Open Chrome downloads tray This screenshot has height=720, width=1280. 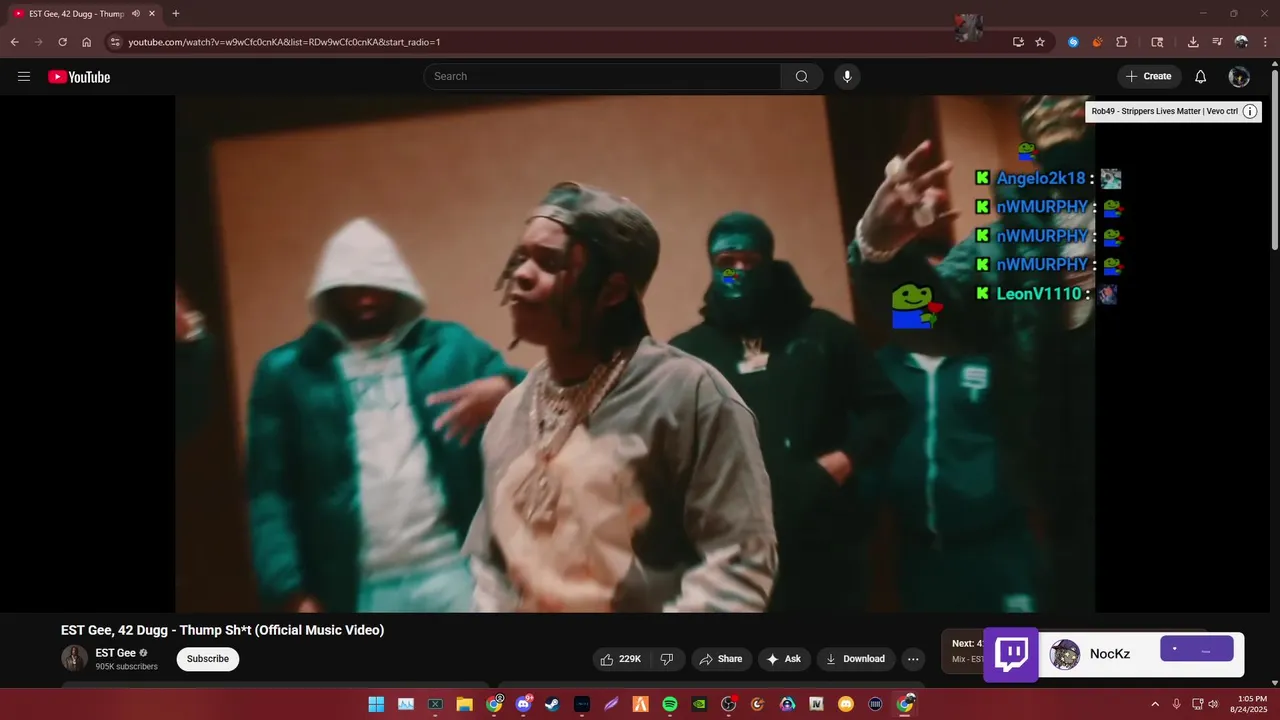(x=1193, y=42)
